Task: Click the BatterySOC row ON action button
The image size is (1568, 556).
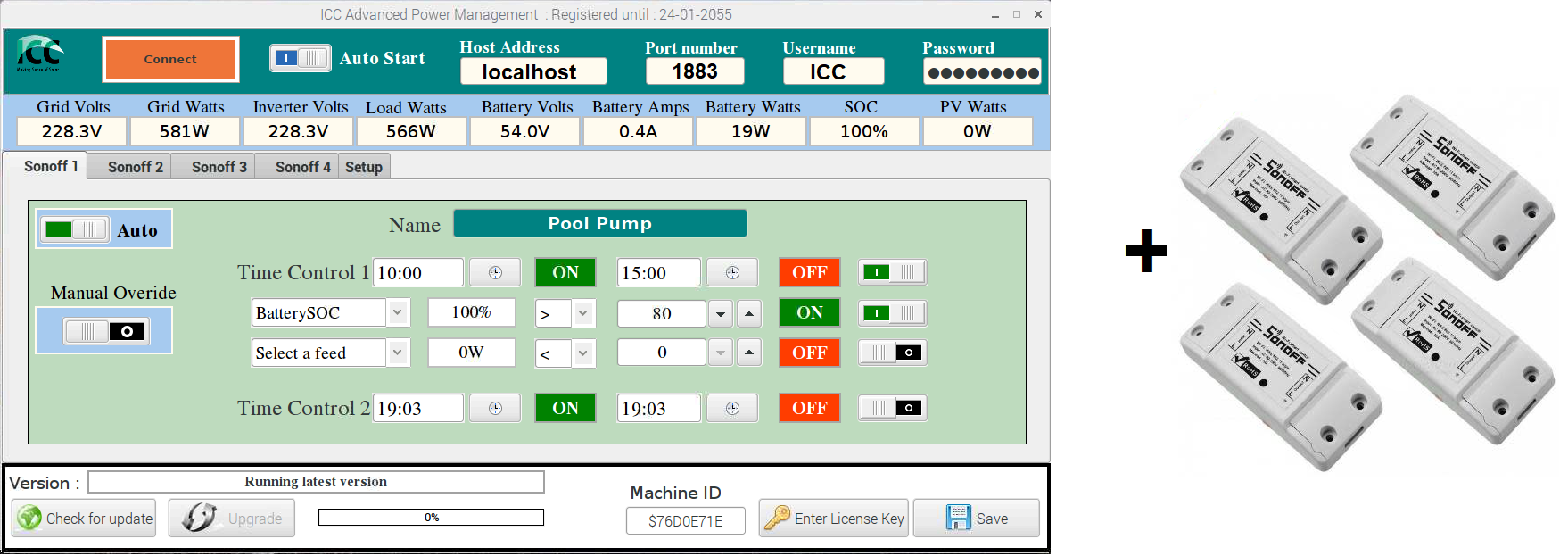Action: [x=810, y=313]
